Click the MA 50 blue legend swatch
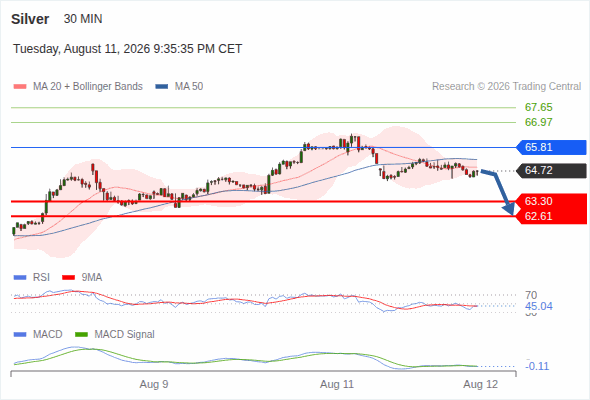Screen dimensions: 590x400 click(x=162, y=87)
